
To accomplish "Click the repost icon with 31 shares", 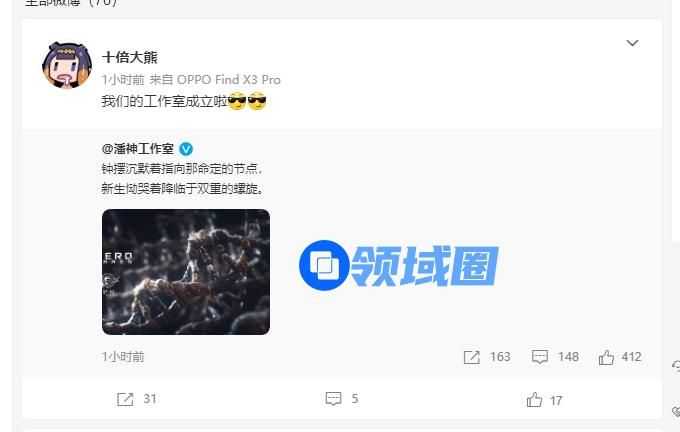I will tap(125, 399).
